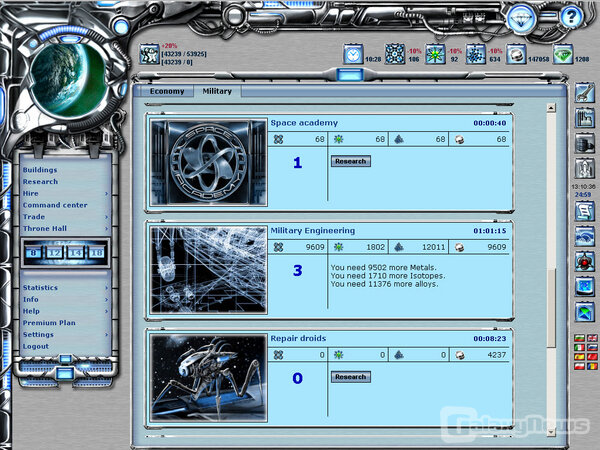Click the isotopes resource icon showing 92

(x=435, y=54)
